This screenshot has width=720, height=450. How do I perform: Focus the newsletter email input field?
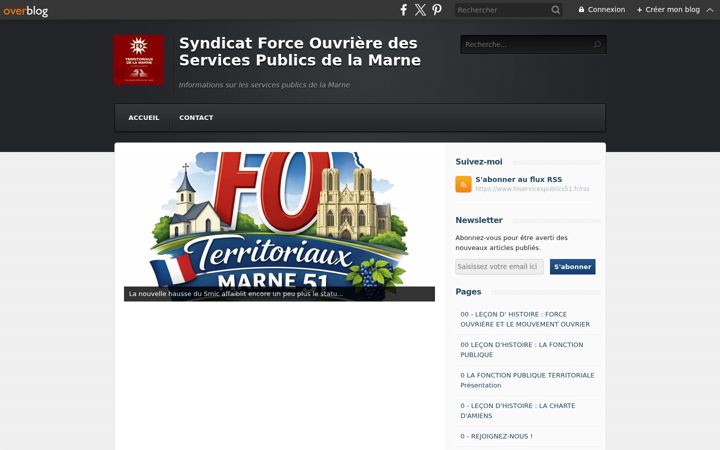[x=499, y=267]
